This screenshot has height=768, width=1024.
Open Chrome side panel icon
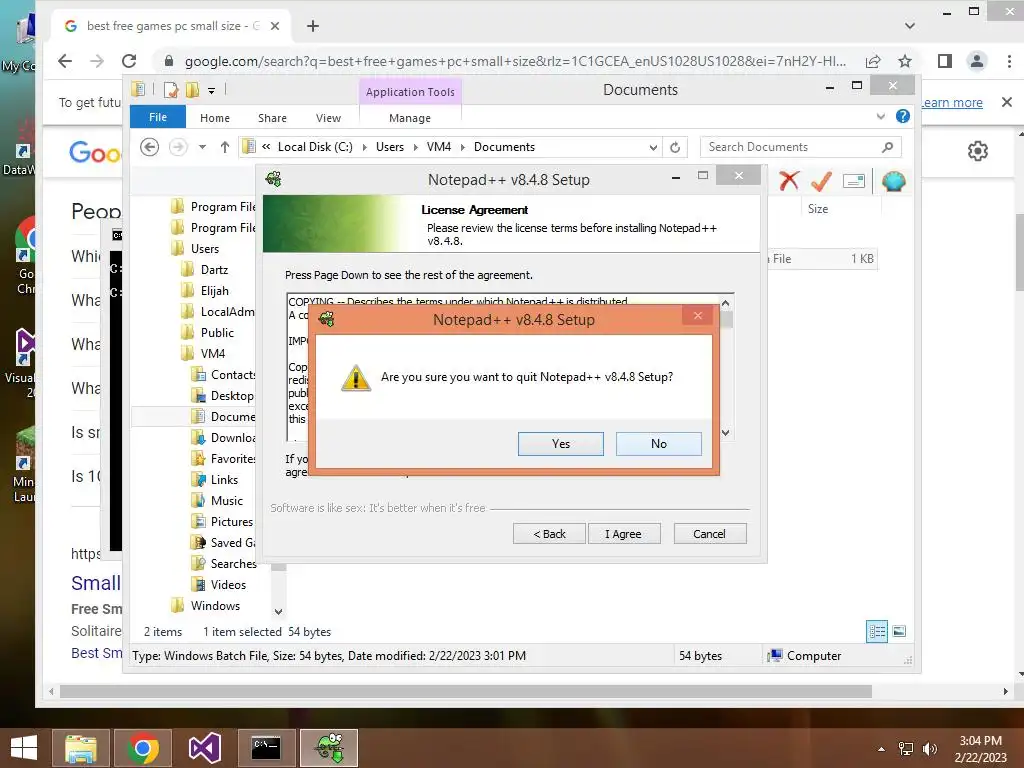[944, 61]
